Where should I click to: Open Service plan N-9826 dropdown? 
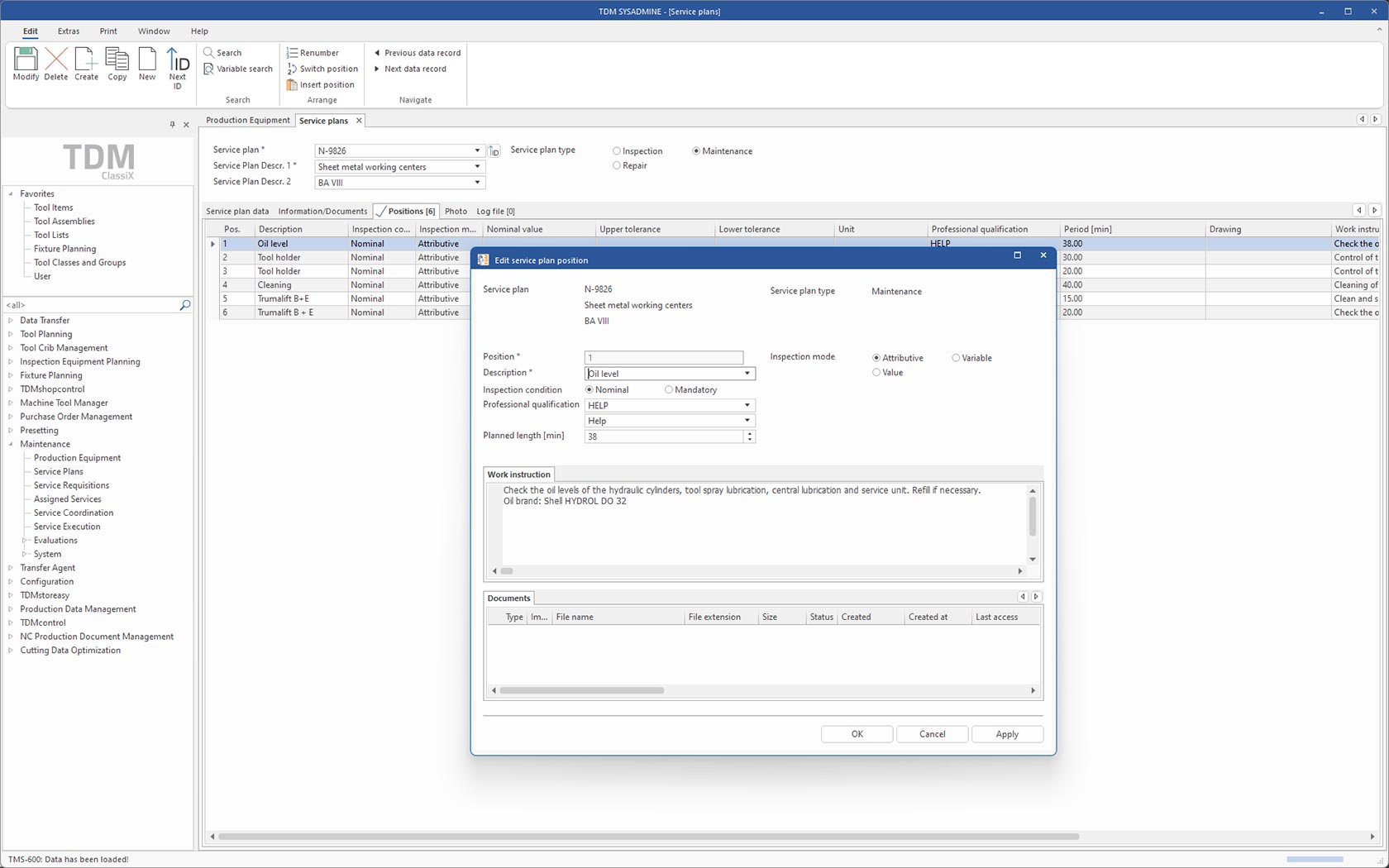[477, 150]
